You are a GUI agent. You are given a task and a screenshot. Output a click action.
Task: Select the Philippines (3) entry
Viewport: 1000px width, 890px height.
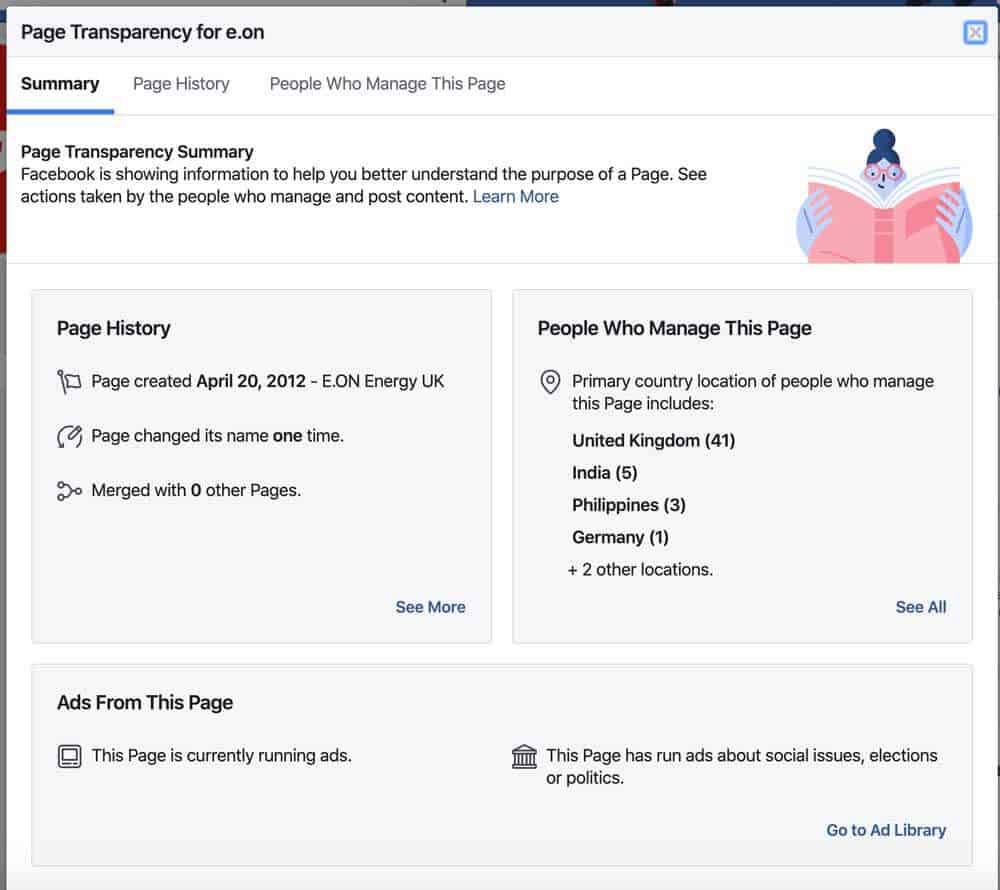coord(629,505)
